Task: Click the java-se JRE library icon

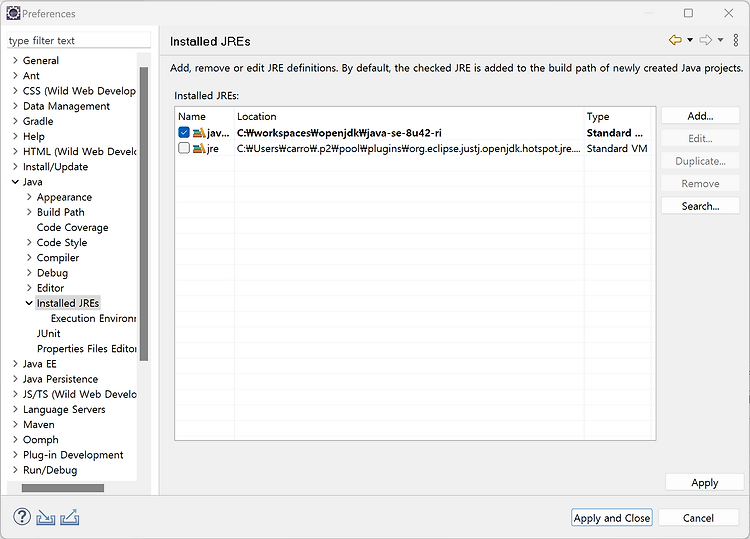Action: pos(199,133)
